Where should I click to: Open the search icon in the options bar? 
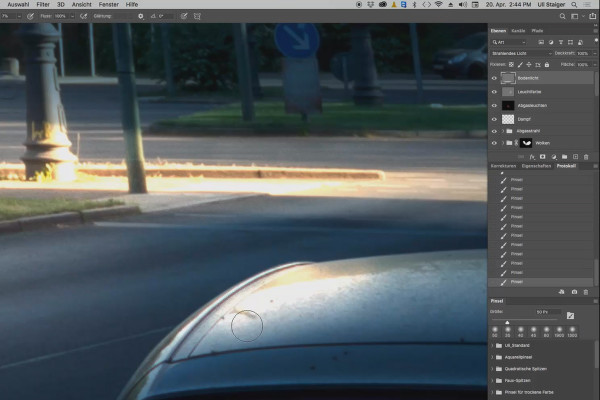click(562, 16)
